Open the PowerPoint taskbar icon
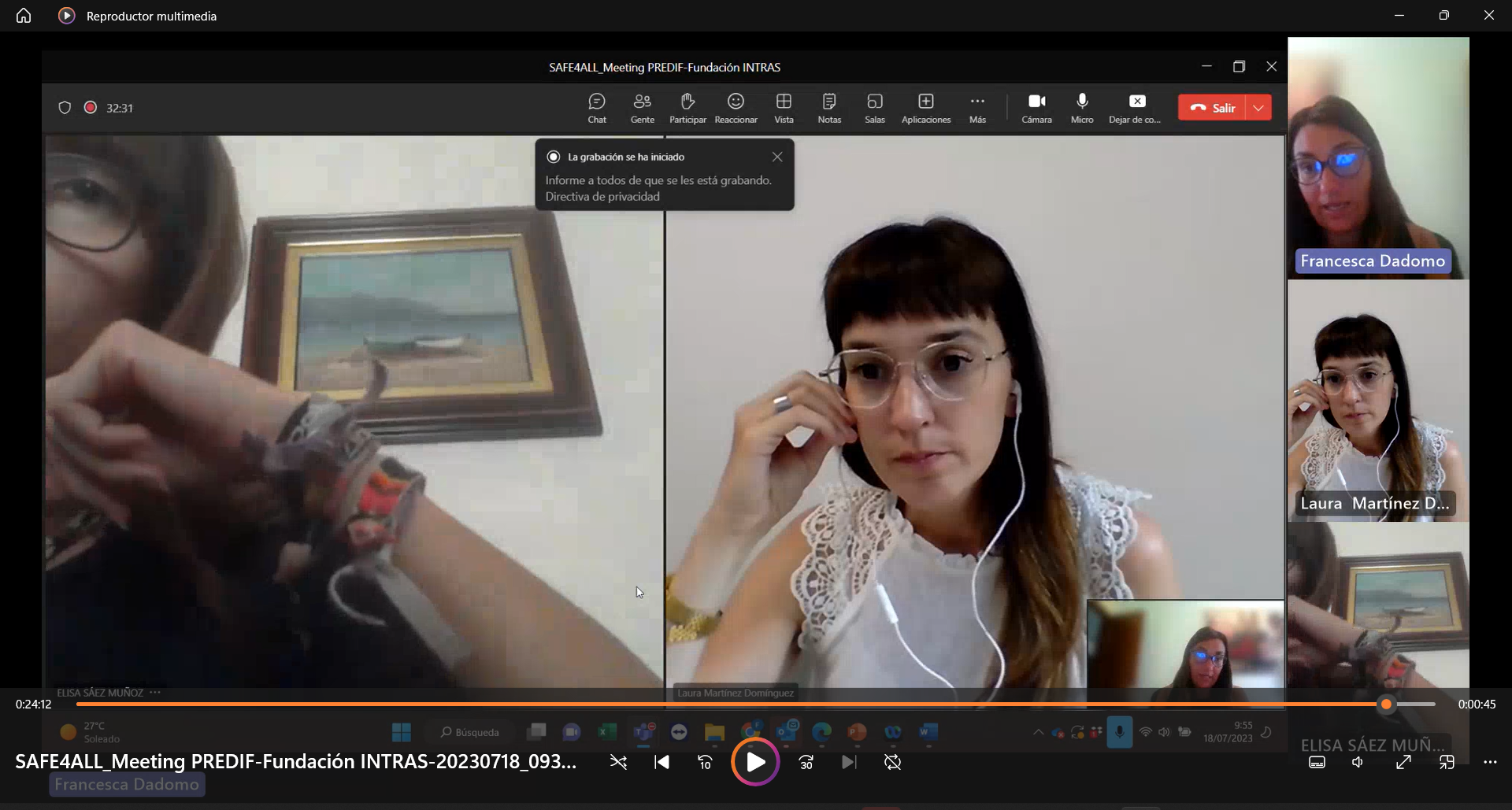Screen dimensions: 1512x810 click(858, 733)
